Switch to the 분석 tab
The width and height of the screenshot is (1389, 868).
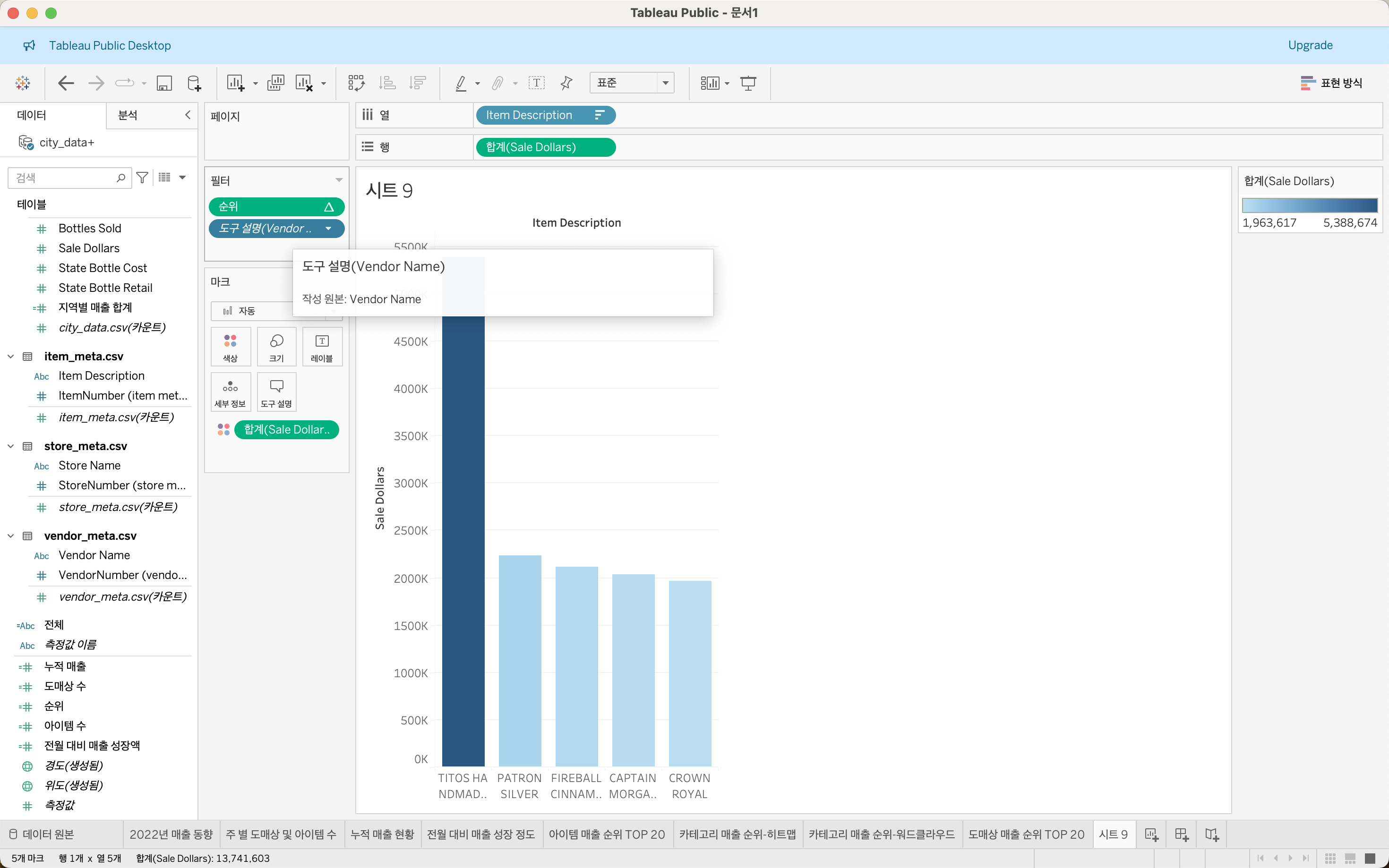(x=128, y=115)
